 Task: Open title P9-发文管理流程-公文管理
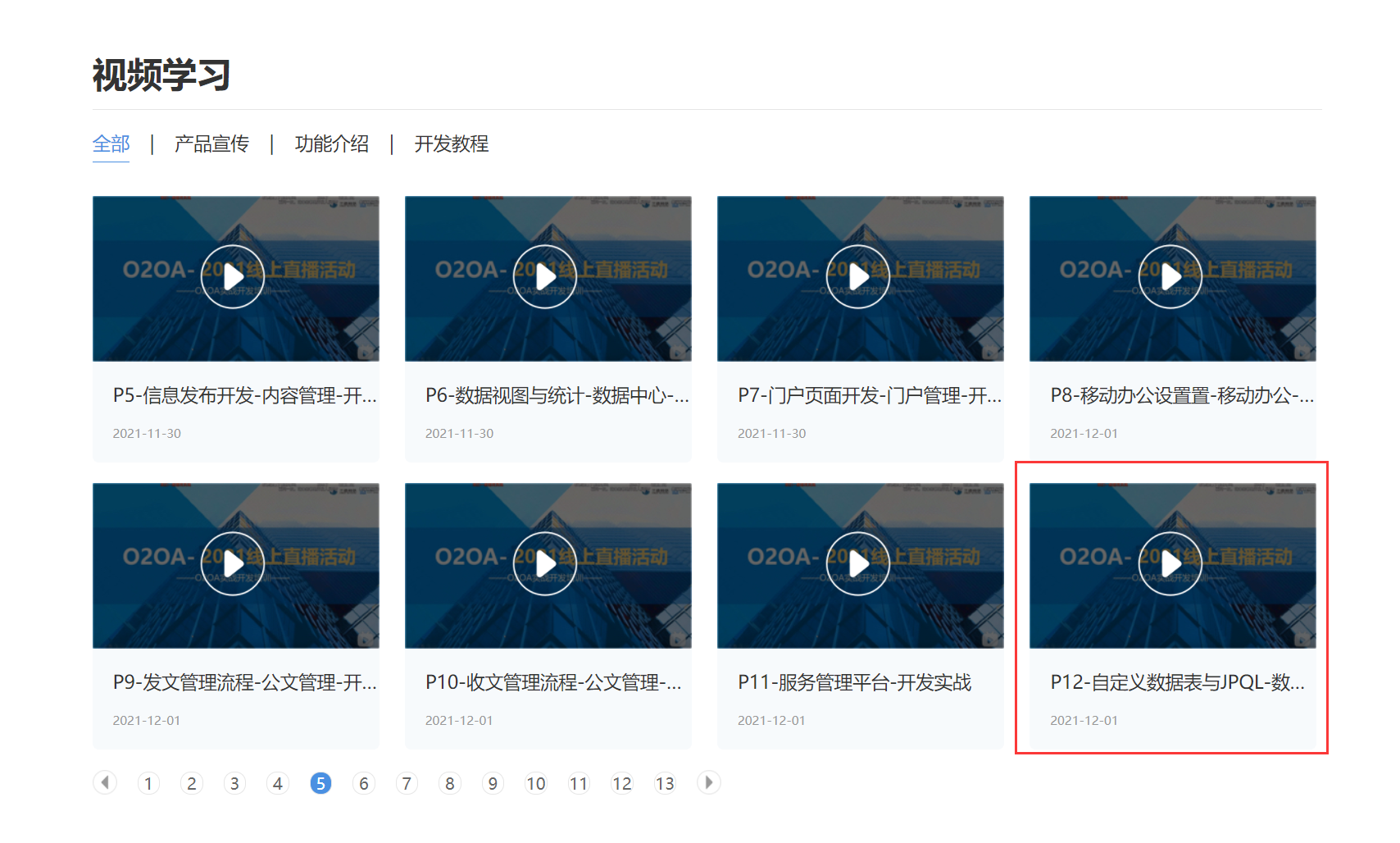tap(245, 683)
